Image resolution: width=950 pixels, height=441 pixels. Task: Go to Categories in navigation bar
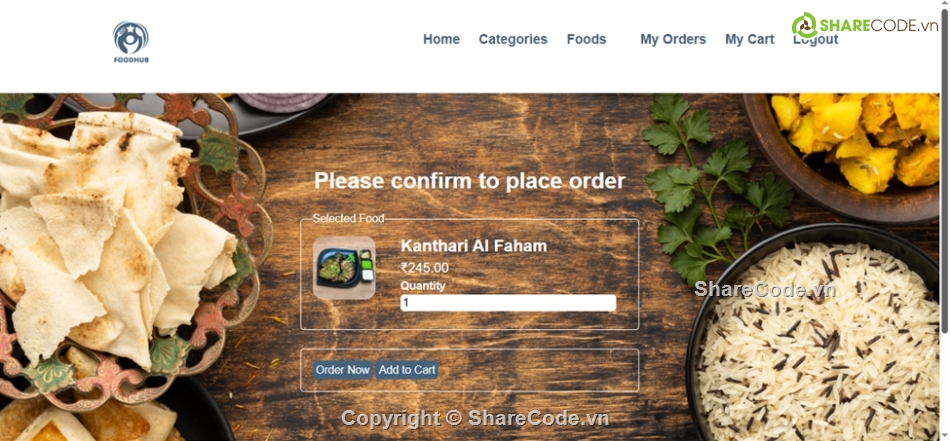513,39
